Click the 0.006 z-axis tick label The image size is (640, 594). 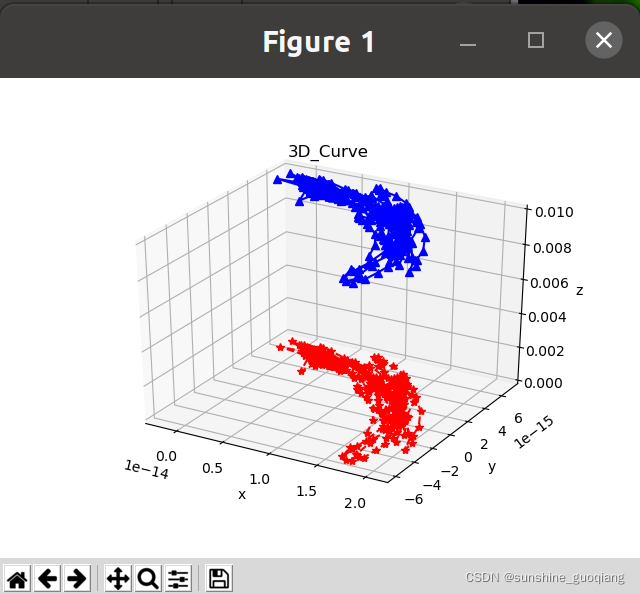pos(549,283)
